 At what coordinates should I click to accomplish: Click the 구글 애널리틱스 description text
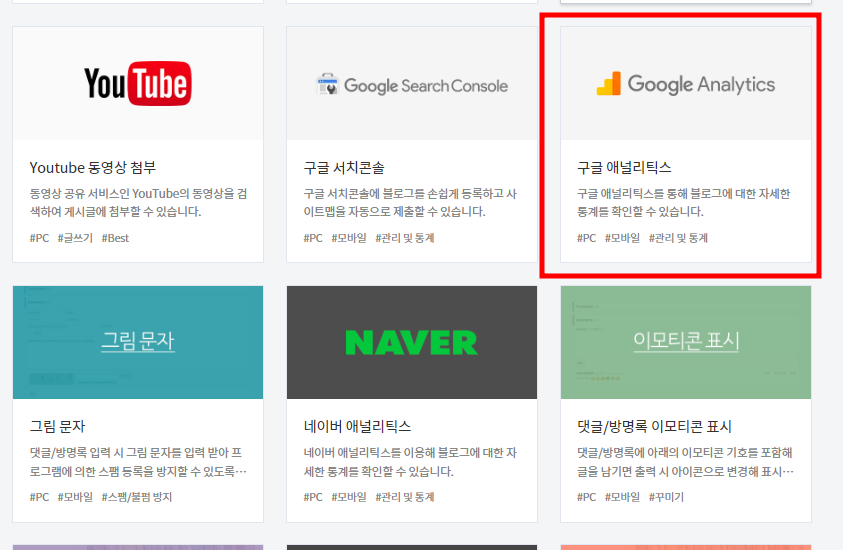tap(684, 203)
